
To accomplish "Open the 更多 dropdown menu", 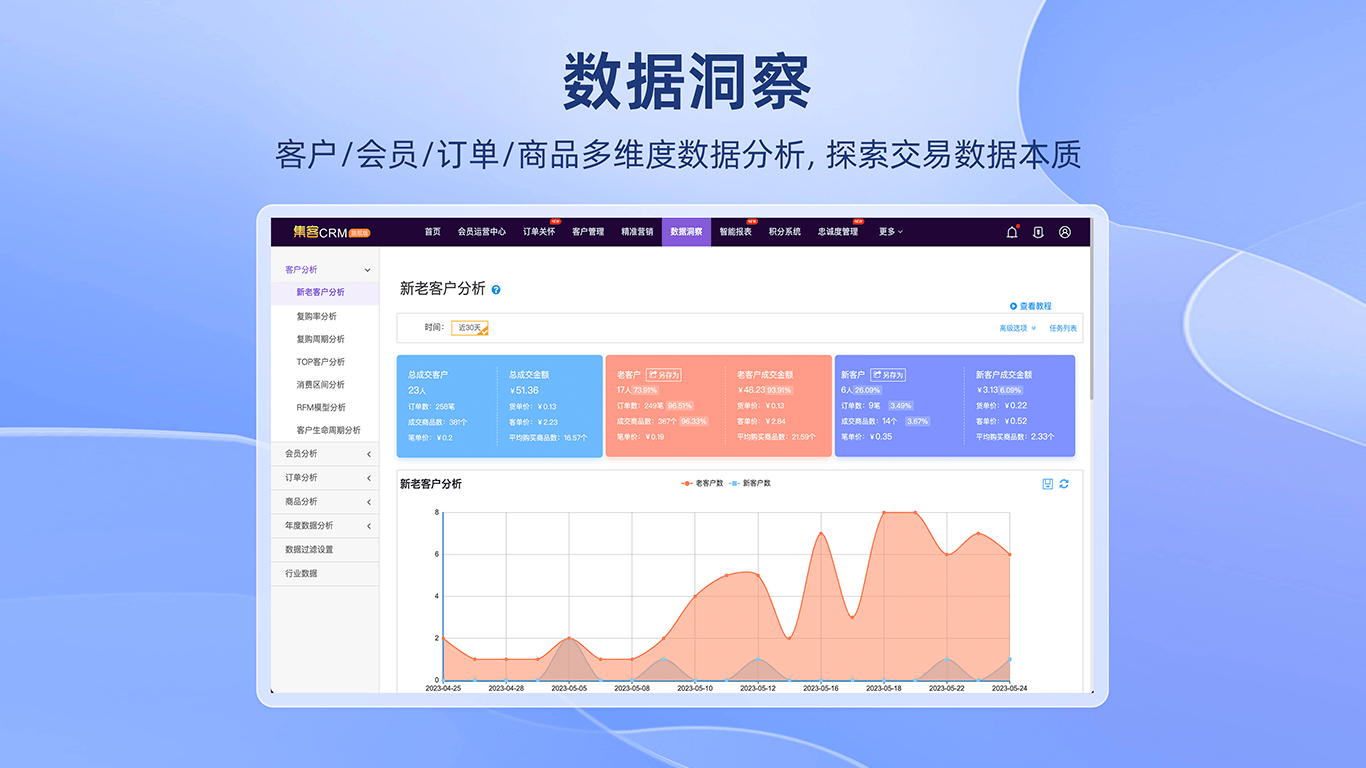I will (x=888, y=231).
